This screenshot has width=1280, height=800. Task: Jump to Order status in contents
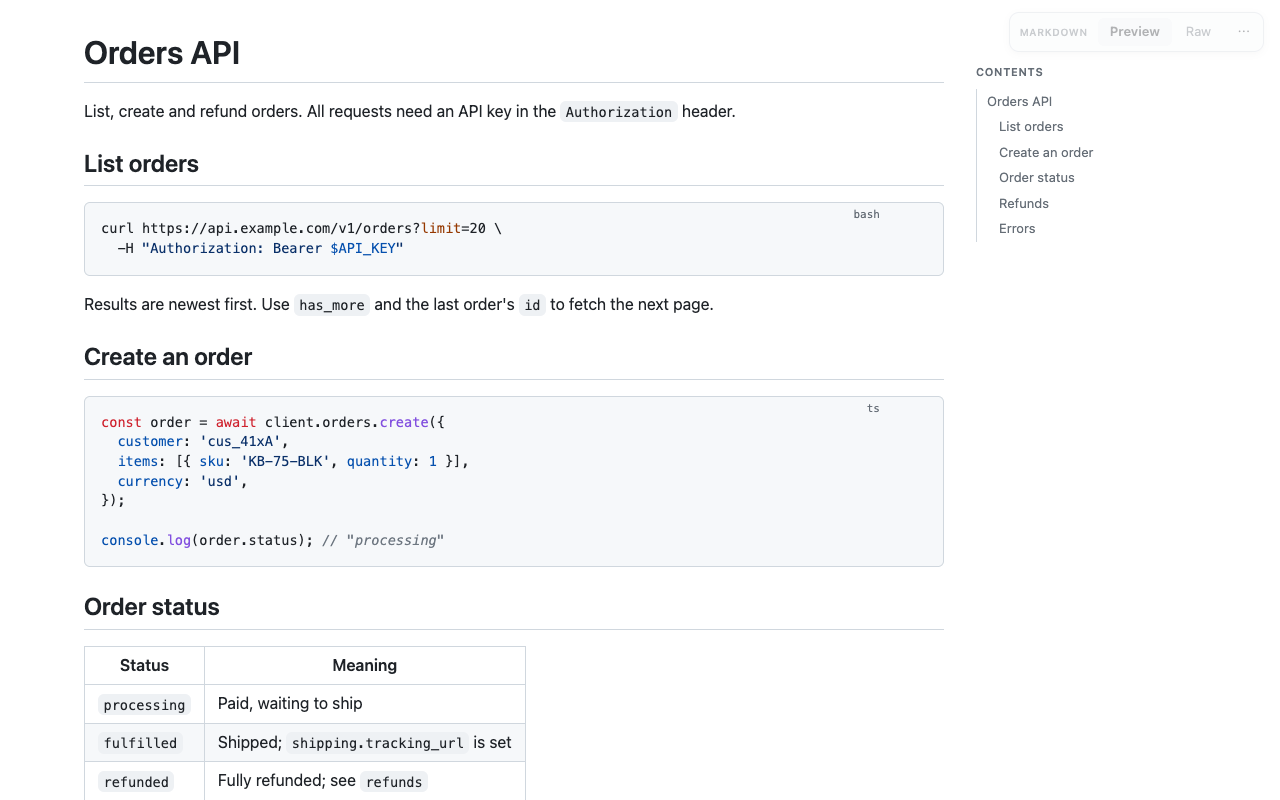(x=1037, y=178)
